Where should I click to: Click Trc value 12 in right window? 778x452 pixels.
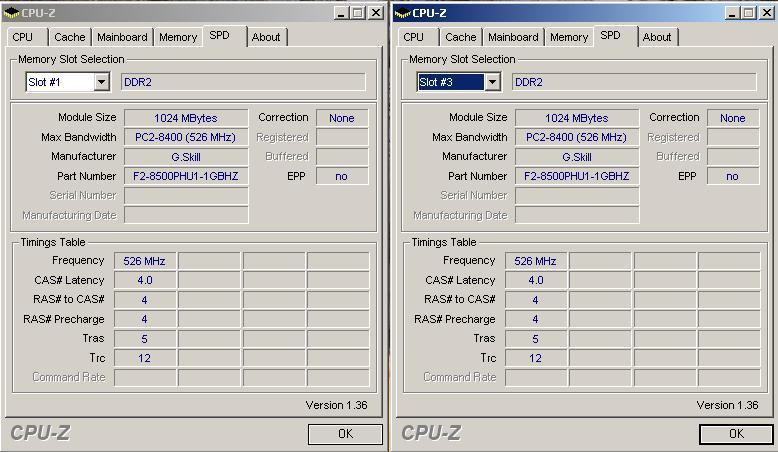536,358
